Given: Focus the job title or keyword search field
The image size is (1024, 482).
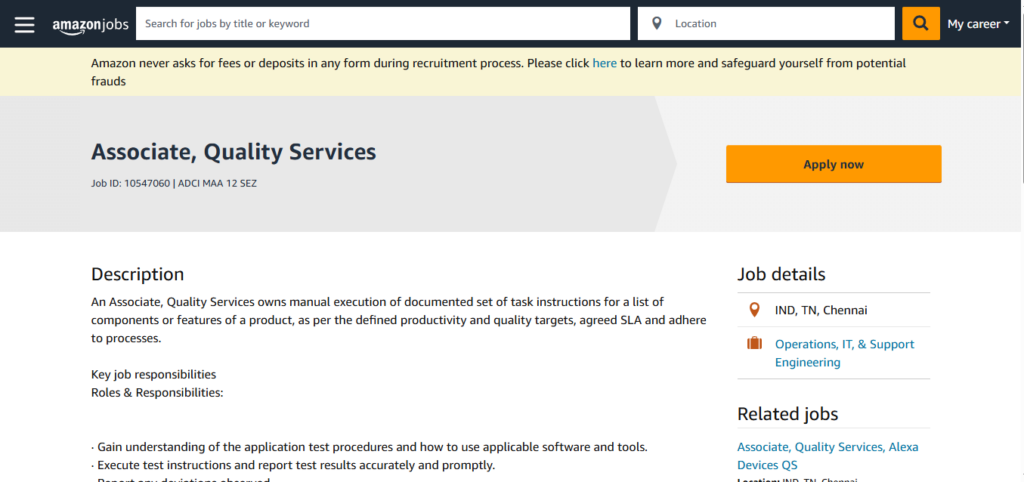Looking at the screenshot, I should [383, 24].
